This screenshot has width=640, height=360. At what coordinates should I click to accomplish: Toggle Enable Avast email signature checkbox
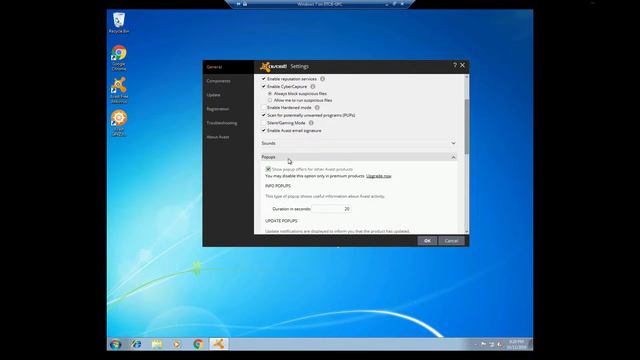tap(264, 131)
